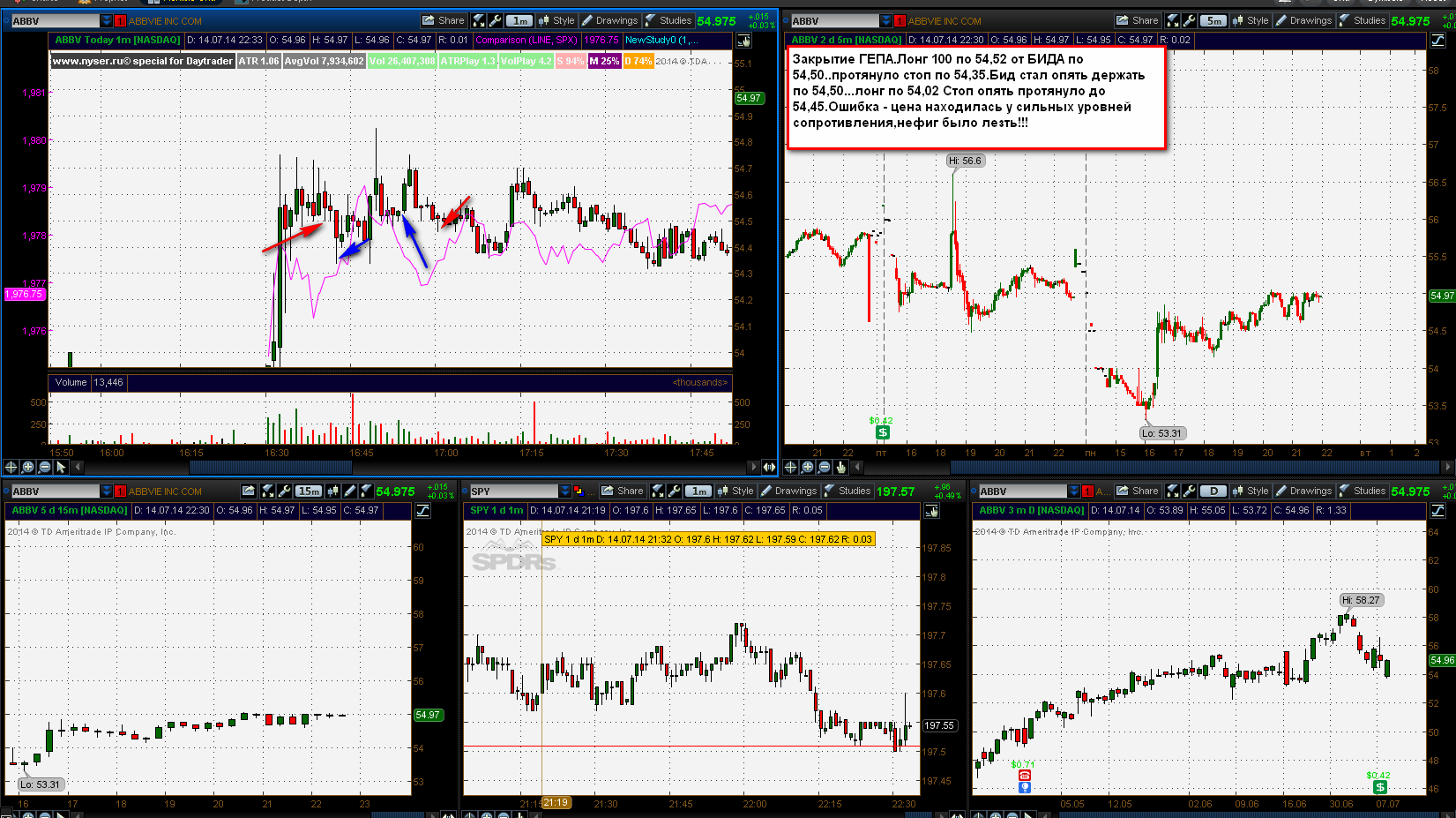1456x818 pixels.
Task: Click the Studies flask icon on the 15m chart
Action: point(366,491)
